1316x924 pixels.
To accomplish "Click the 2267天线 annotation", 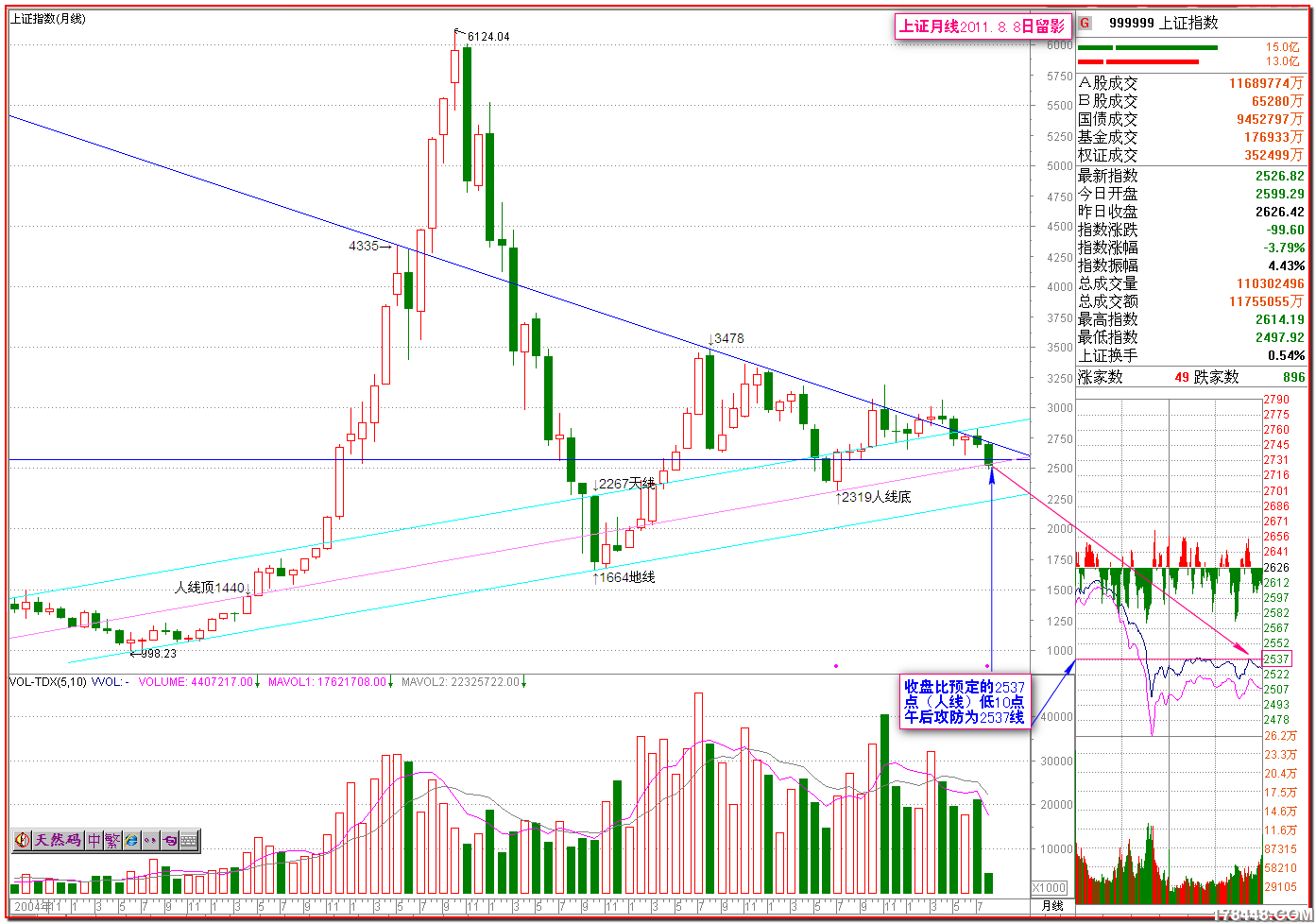I will (x=626, y=484).
